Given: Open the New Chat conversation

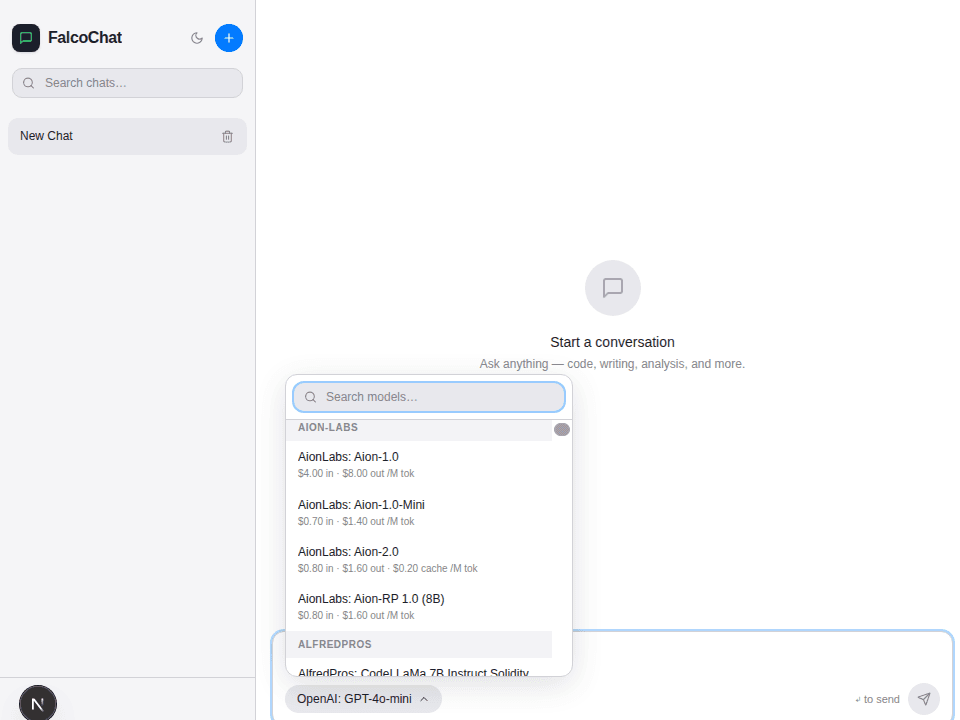Looking at the screenshot, I should point(127,136).
